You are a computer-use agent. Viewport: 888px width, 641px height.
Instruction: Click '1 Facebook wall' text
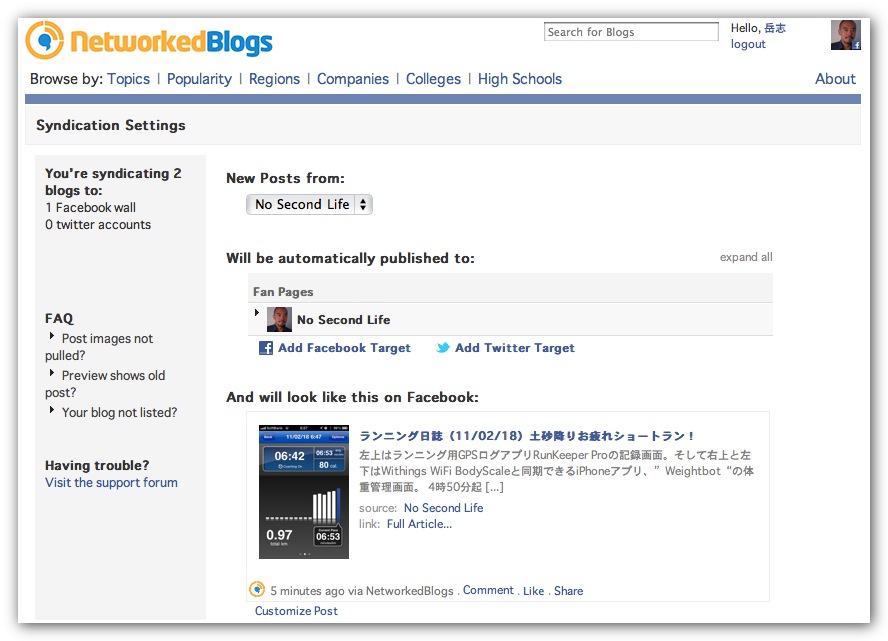click(91, 207)
